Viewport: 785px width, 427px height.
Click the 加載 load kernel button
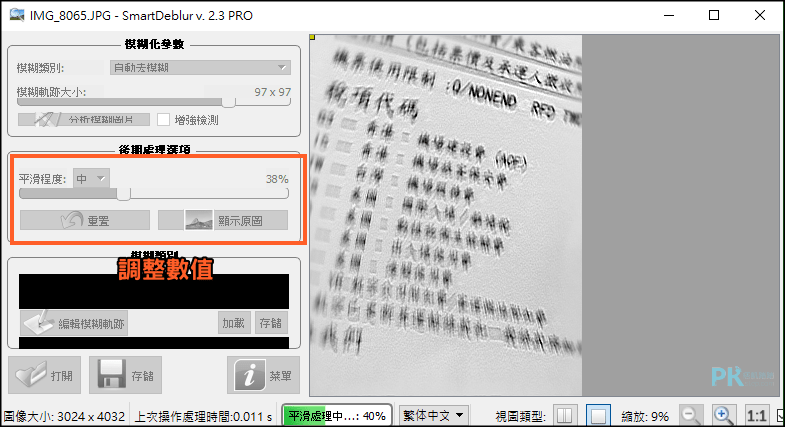tap(234, 323)
